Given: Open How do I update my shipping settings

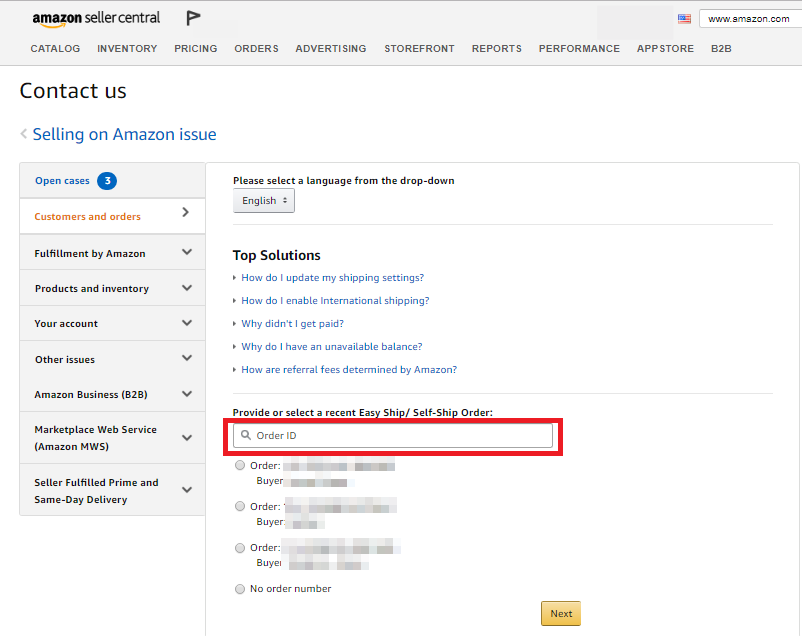Looking at the screenshot, I should (x=332, y=277).
